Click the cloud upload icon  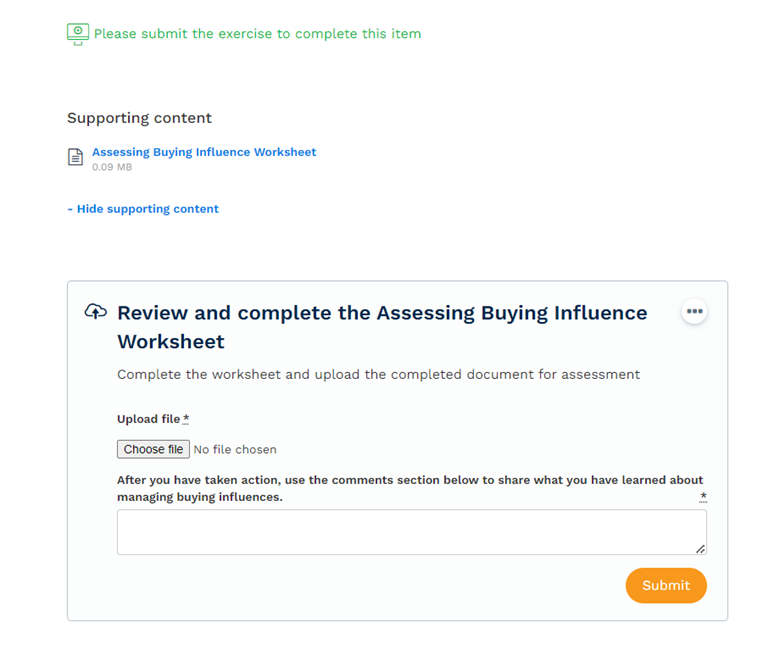click(95, 312)
